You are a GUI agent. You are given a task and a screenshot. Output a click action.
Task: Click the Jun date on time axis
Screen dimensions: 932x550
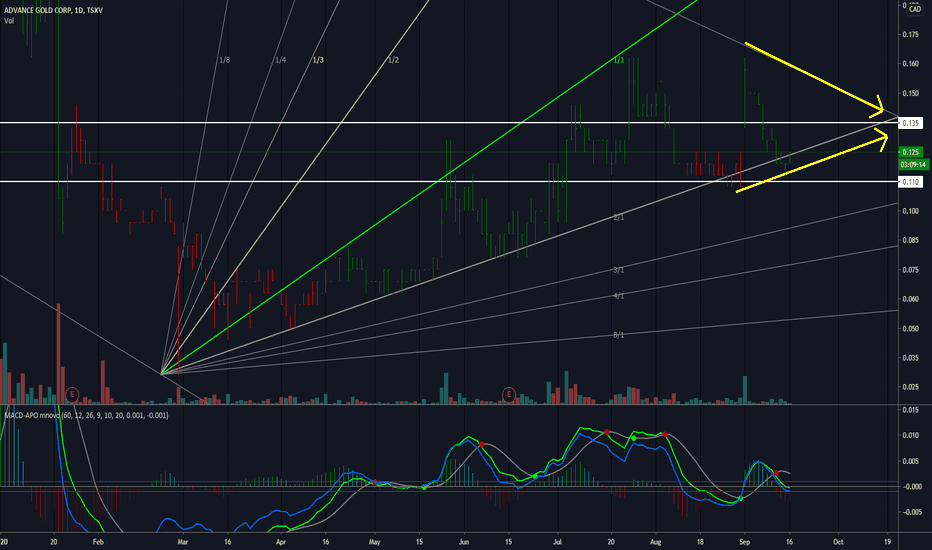click(x=464, y=542)
